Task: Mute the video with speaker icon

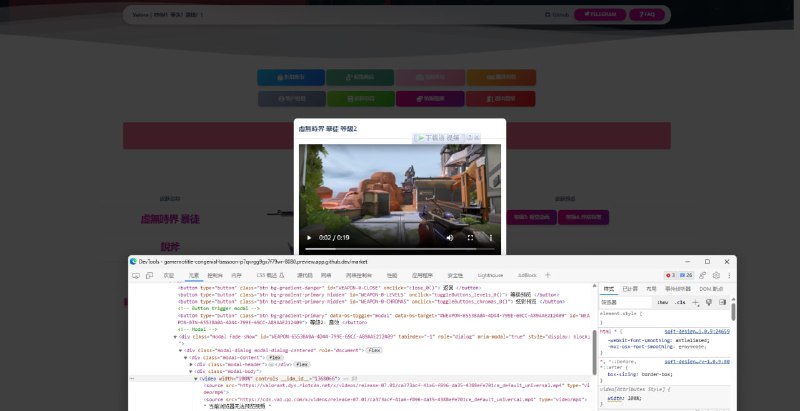Action: [450, 238]
